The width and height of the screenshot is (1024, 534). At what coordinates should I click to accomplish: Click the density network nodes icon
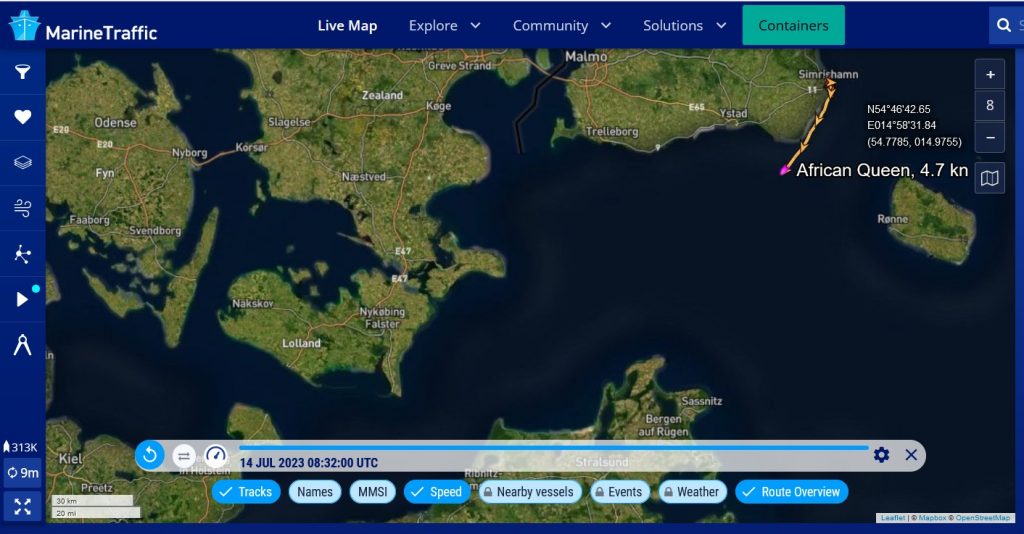(22, 254)
